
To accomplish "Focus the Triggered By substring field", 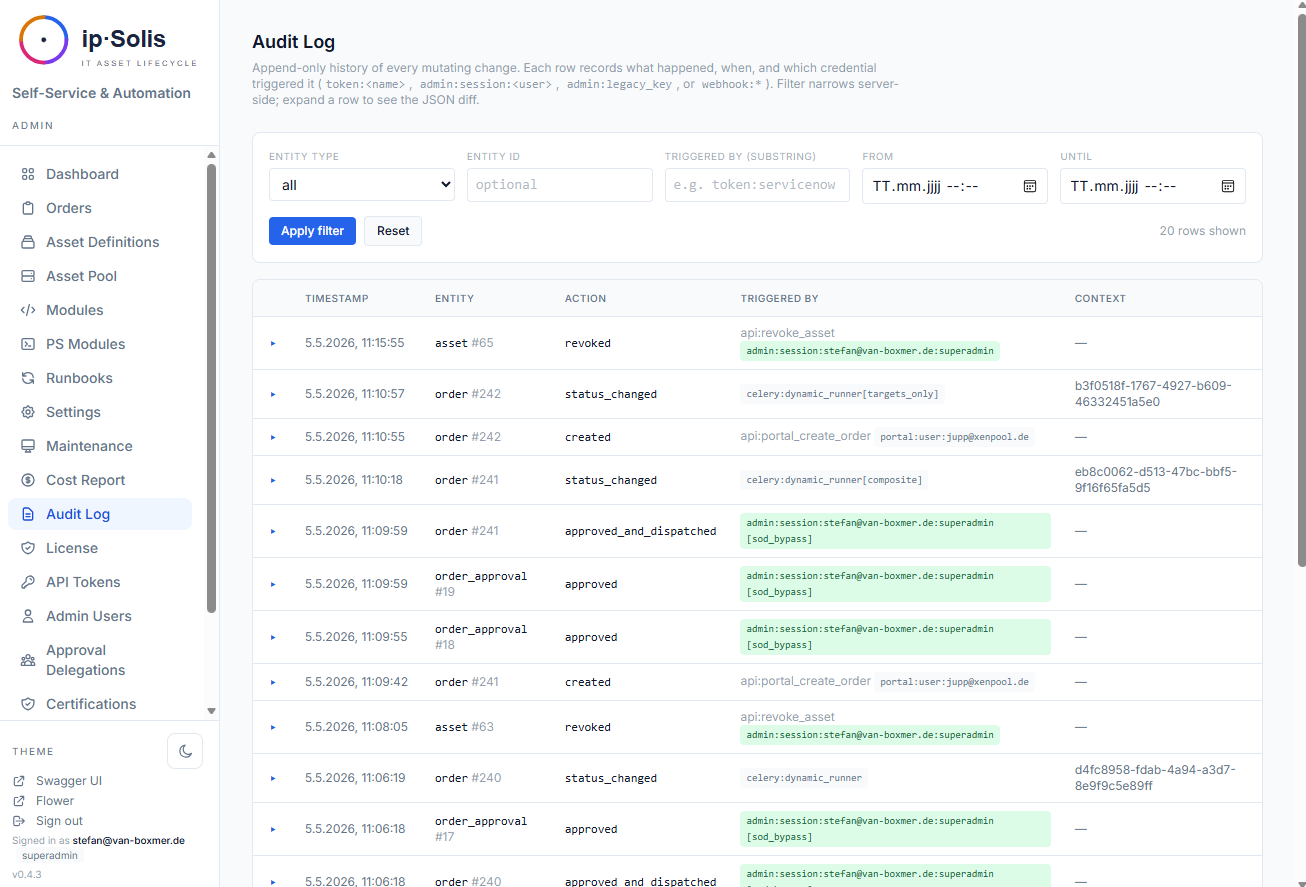I will point(758,185).
